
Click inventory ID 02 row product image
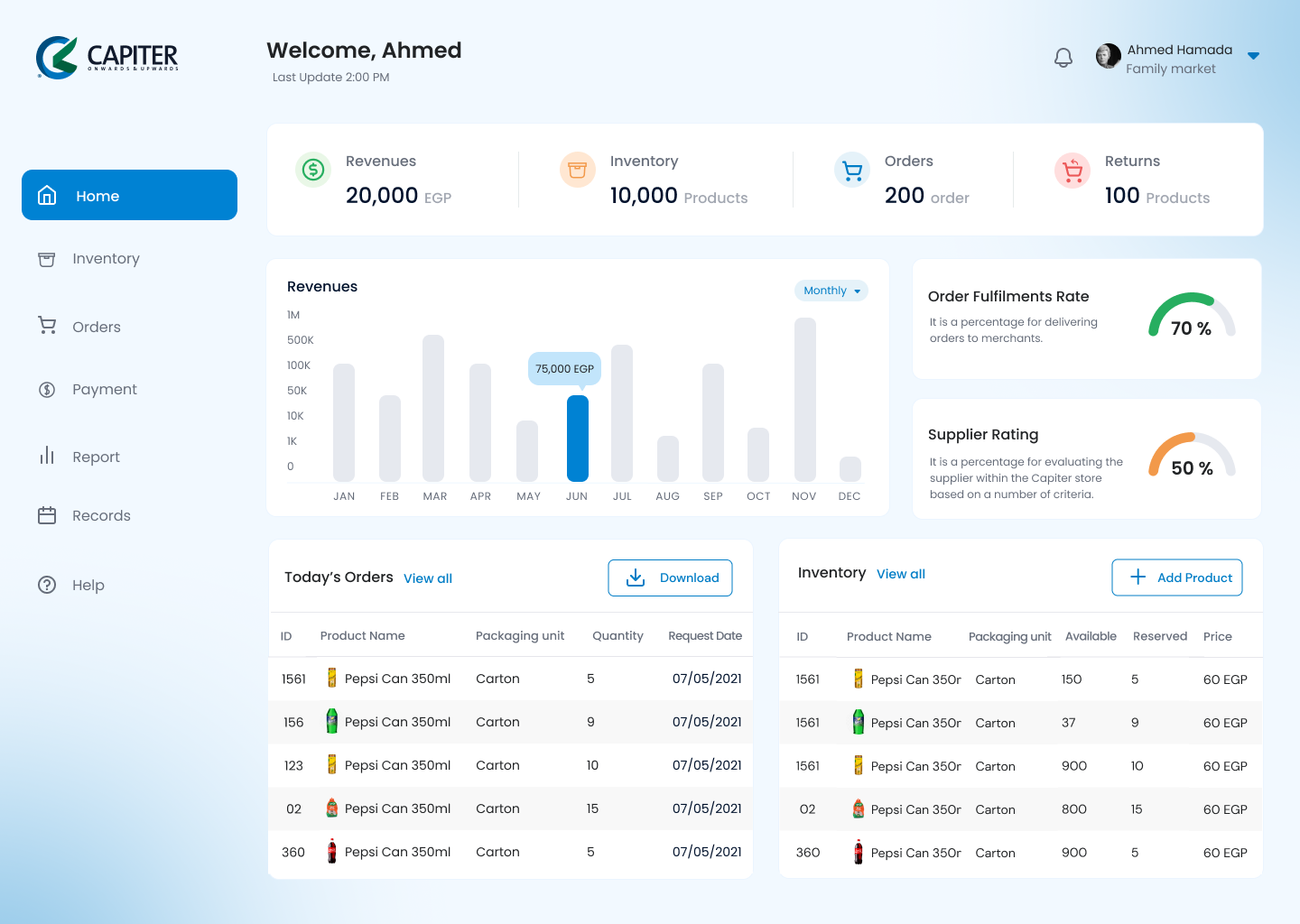[859, 808]
